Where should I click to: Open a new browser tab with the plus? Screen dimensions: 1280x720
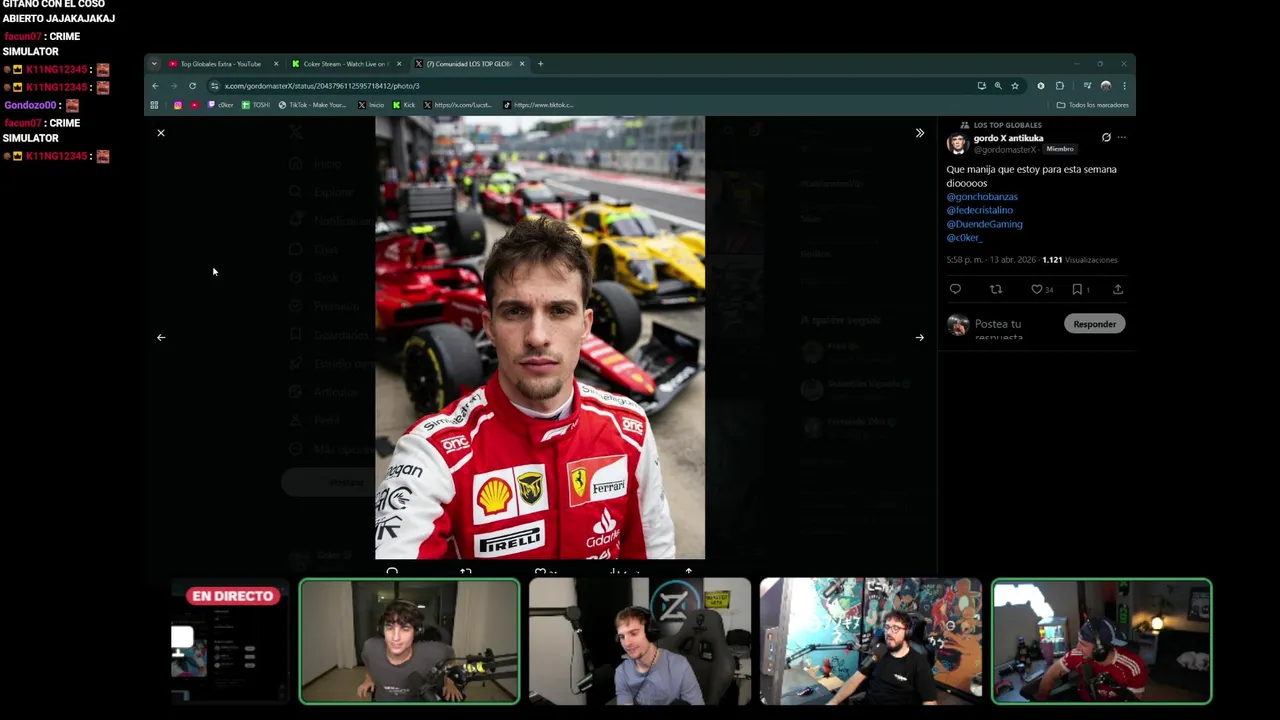pyautogui.click(x=541, y=64)
